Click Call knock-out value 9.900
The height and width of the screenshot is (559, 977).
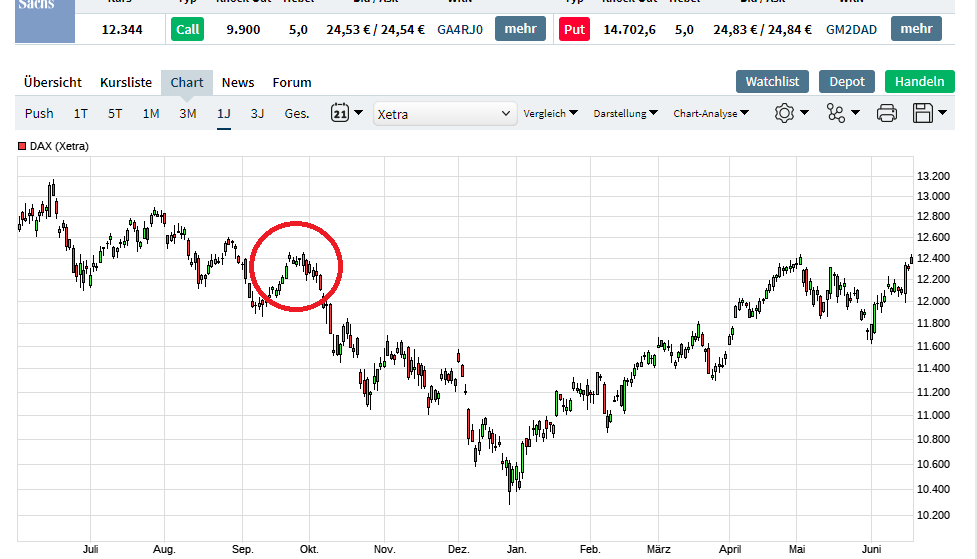pyautogui.click(x=243, y=29)
